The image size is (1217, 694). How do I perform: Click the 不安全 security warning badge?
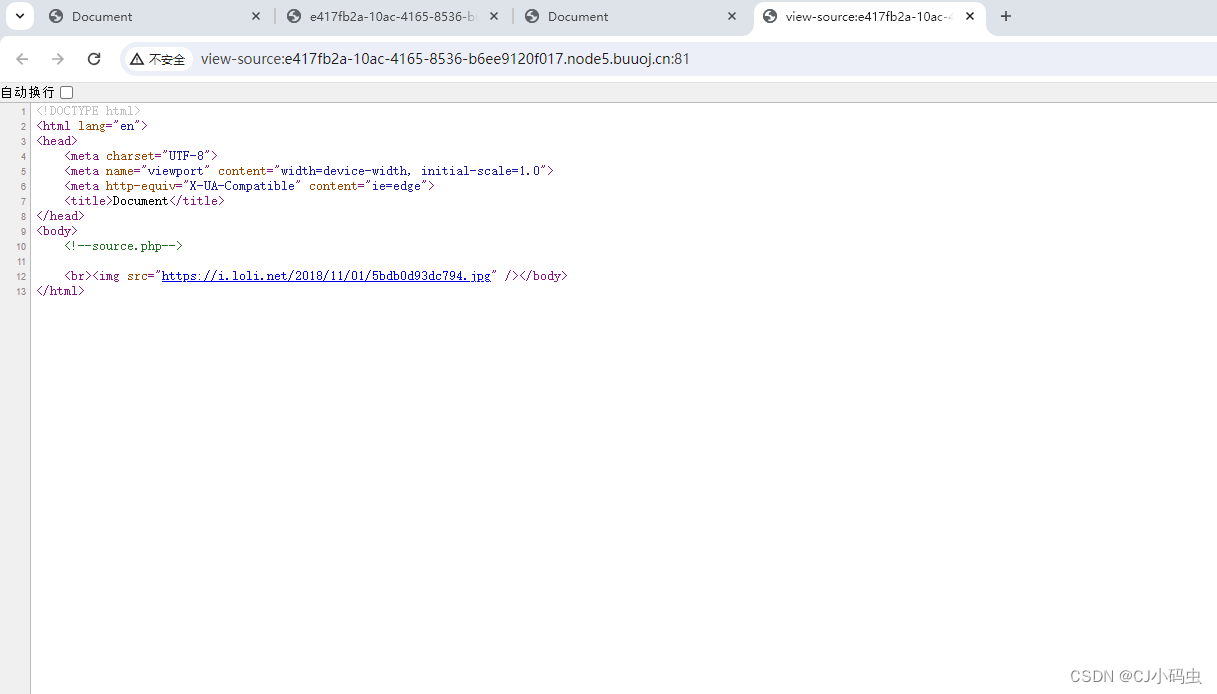click(x=157, y=59)
